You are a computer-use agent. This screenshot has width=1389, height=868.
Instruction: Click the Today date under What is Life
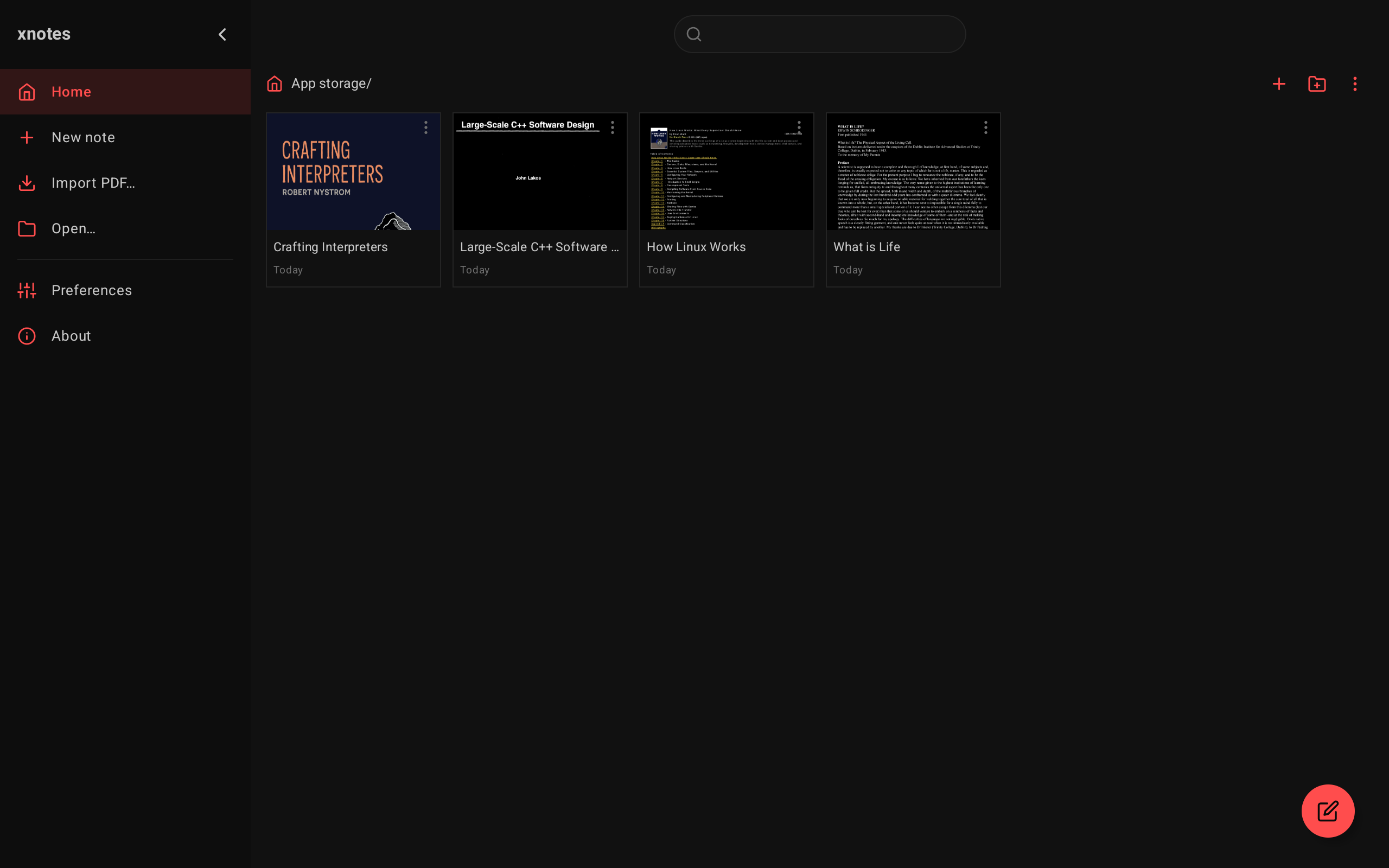(848, 270)
